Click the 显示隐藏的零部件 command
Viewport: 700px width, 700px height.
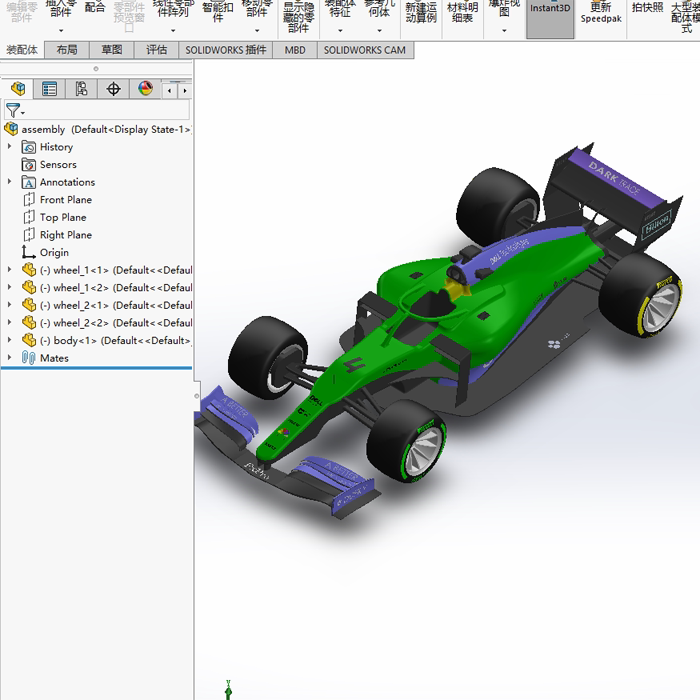tap(298, 17)
